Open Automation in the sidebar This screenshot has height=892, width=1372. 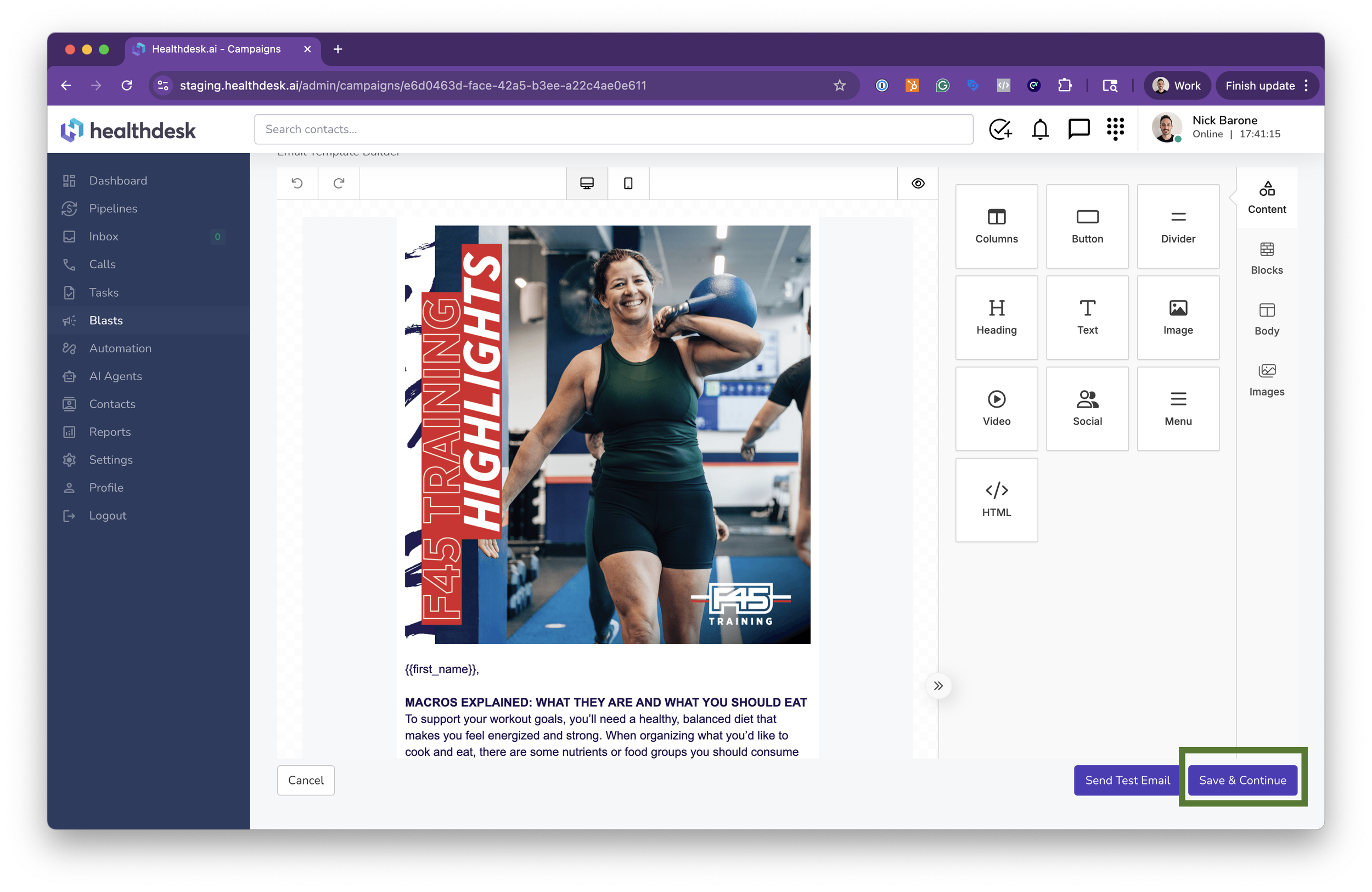click(x=120, y=348)
